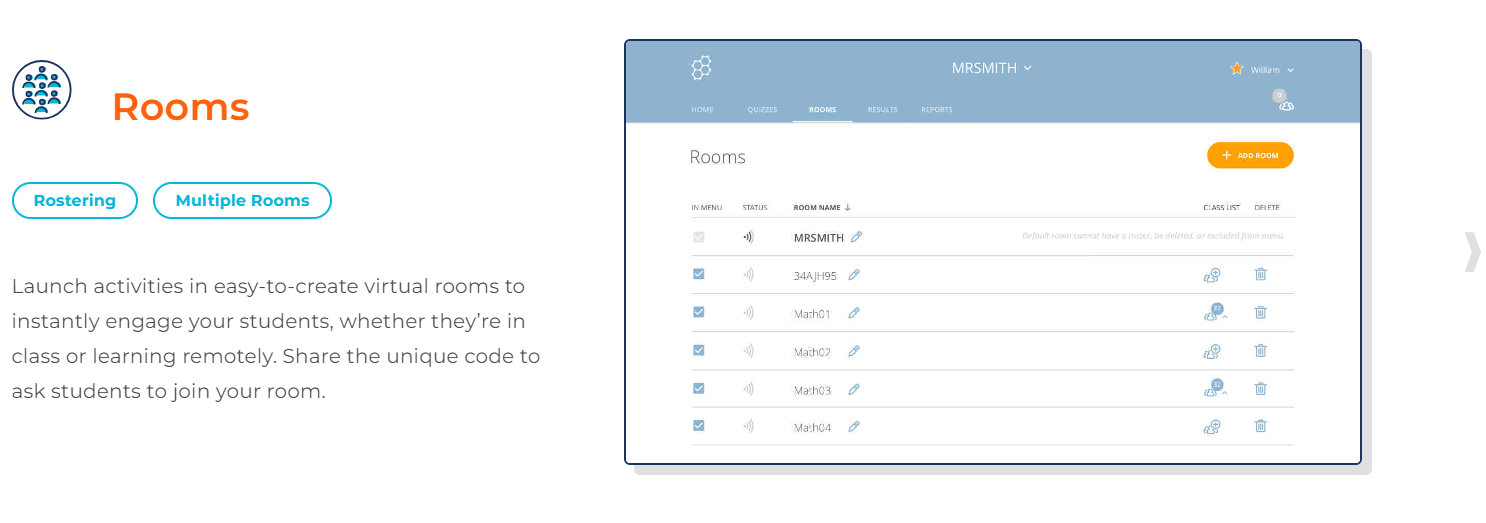This screenshot has width=1486, height=523.
Task: Open the class list roster for Math01
Action: point(1215,312)
